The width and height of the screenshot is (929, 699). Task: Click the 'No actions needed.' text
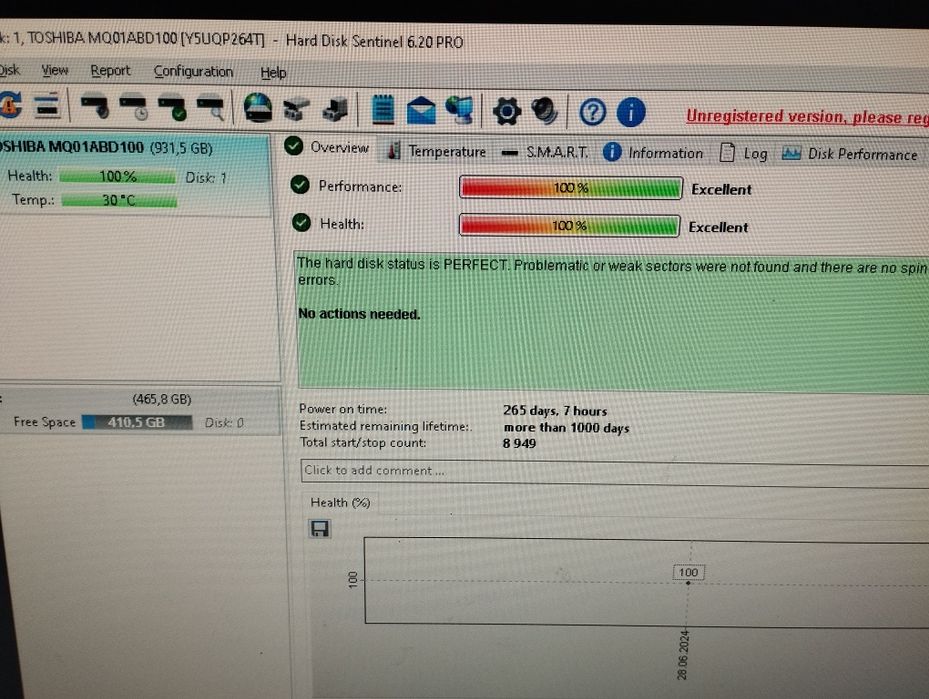click(x=359, y=314)
